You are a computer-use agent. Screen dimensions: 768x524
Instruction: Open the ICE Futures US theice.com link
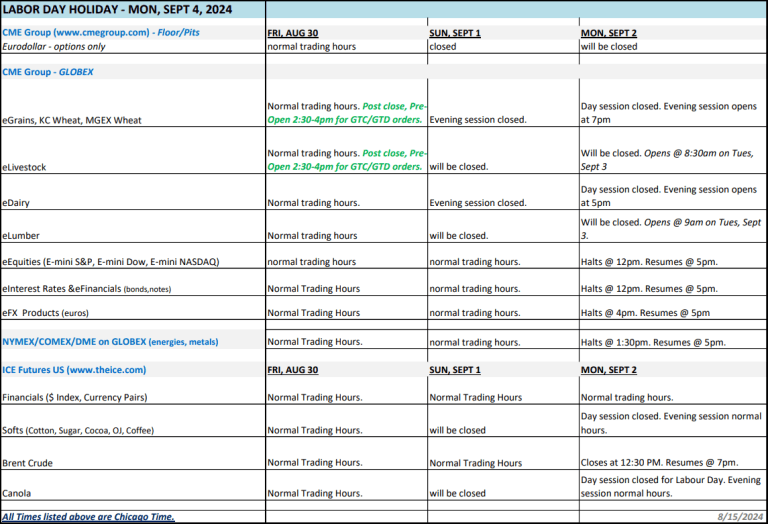tap(74, 369)
